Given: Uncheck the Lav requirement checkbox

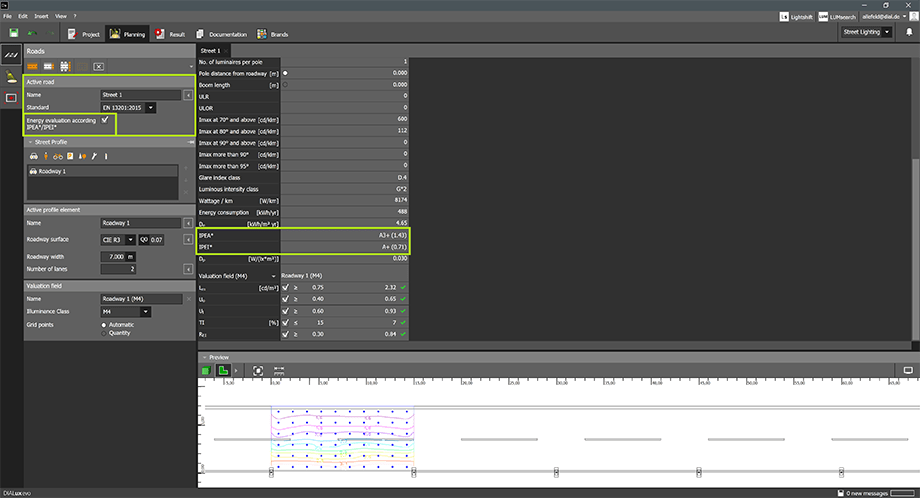Looking at the screenshot, I should coord(285,287).
